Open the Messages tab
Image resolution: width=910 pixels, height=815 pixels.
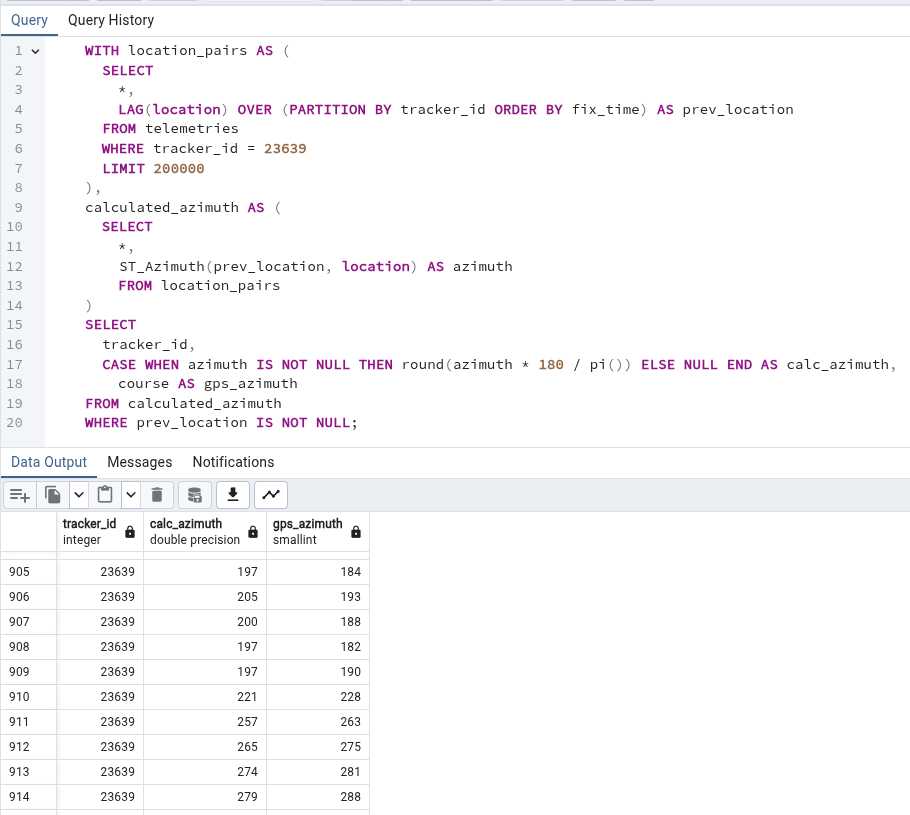click(x=140, y=462)
